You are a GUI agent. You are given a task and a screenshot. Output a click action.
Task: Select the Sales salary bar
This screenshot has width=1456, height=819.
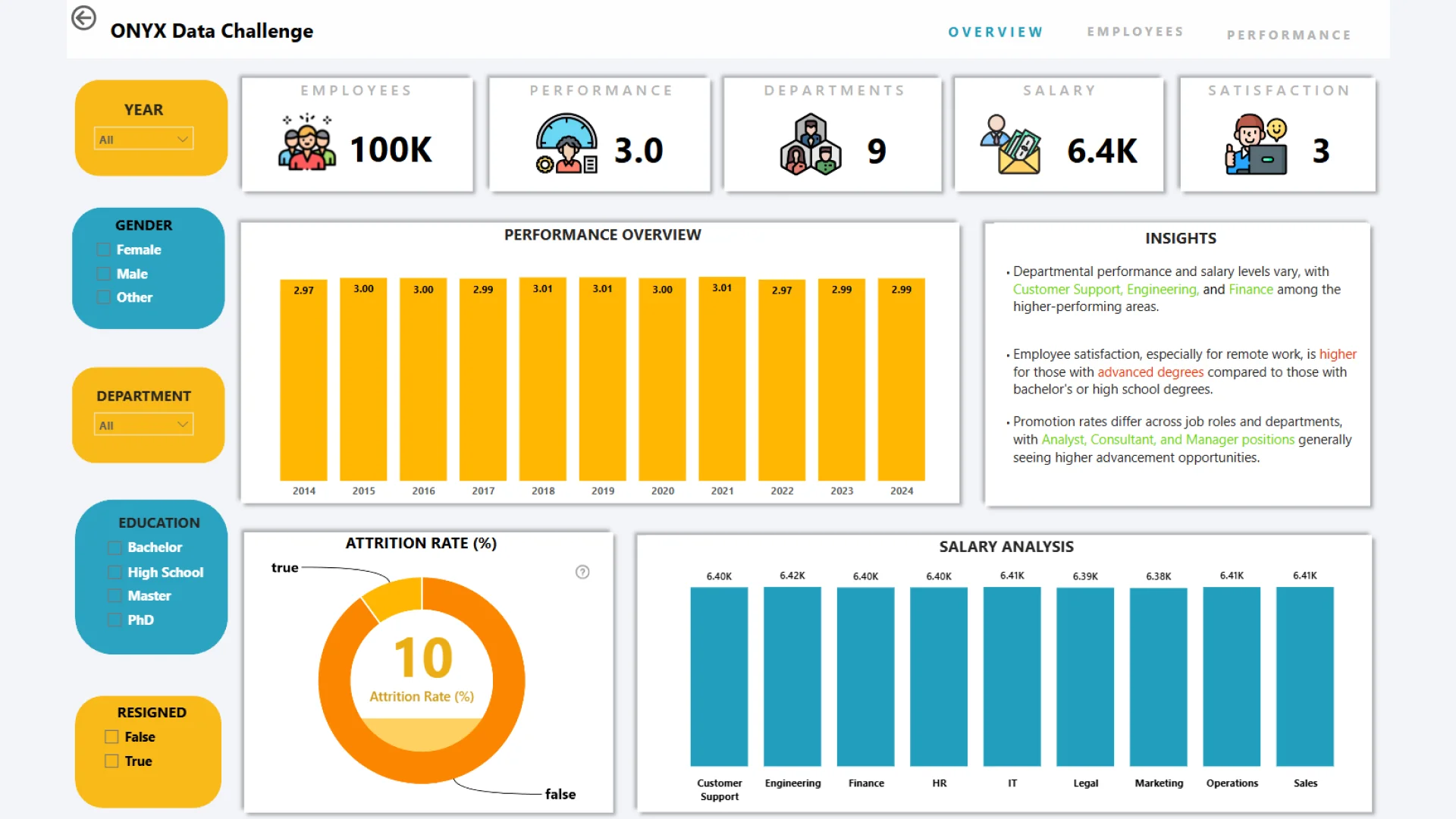(1305, 676)
